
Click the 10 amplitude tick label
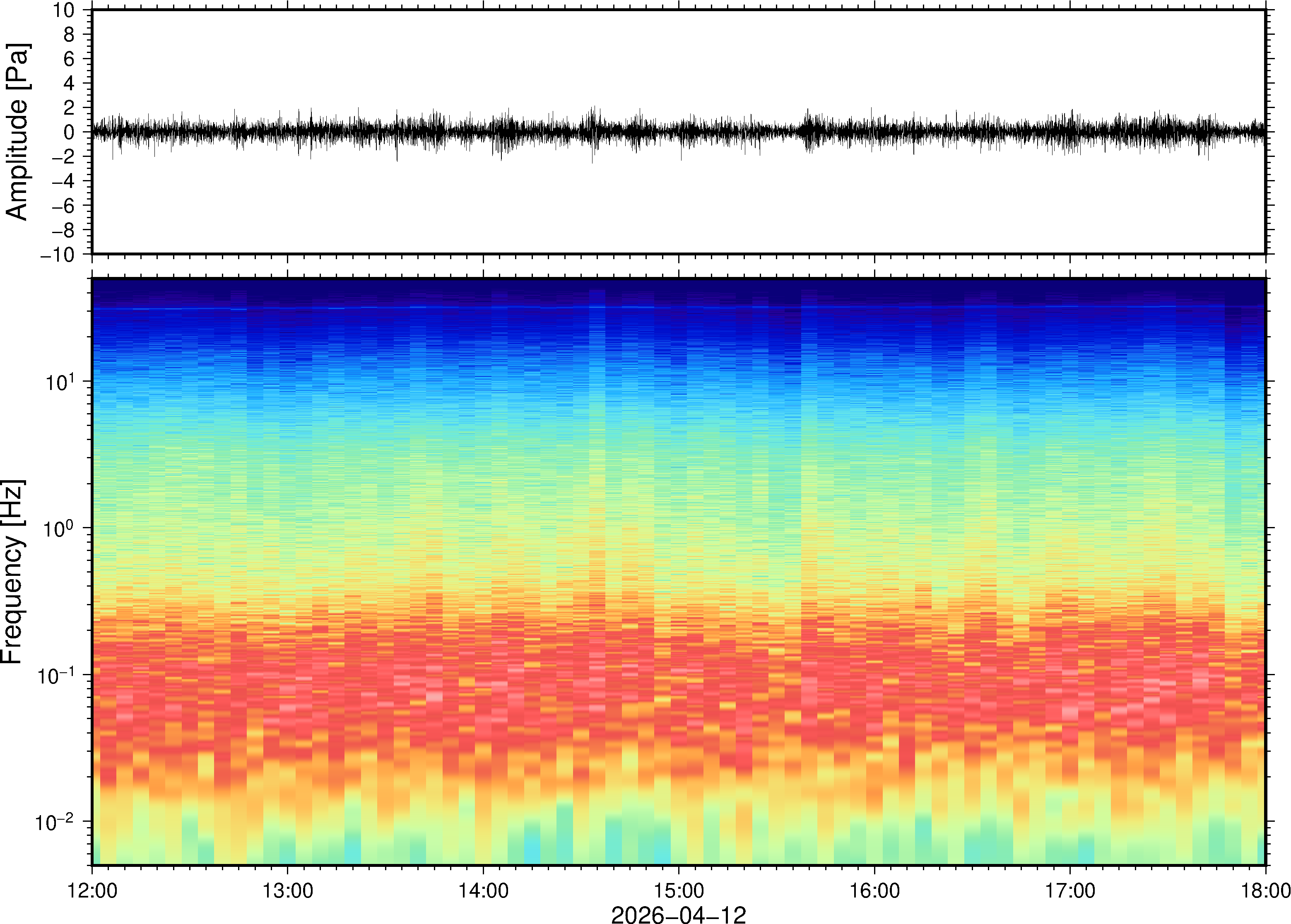click(64, 10)
